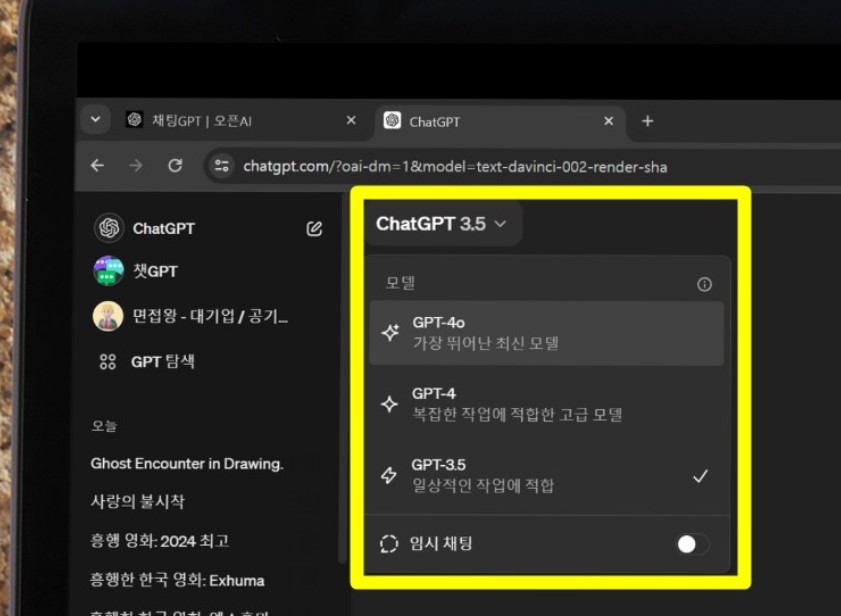Choose the GPT-4 model option

click(x=547, y=404)
